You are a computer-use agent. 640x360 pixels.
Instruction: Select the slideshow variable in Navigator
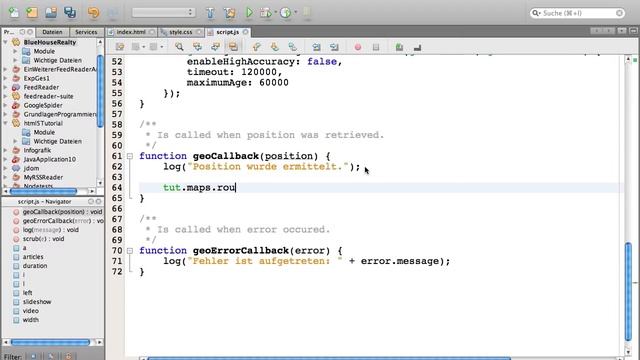pos(37,302)
